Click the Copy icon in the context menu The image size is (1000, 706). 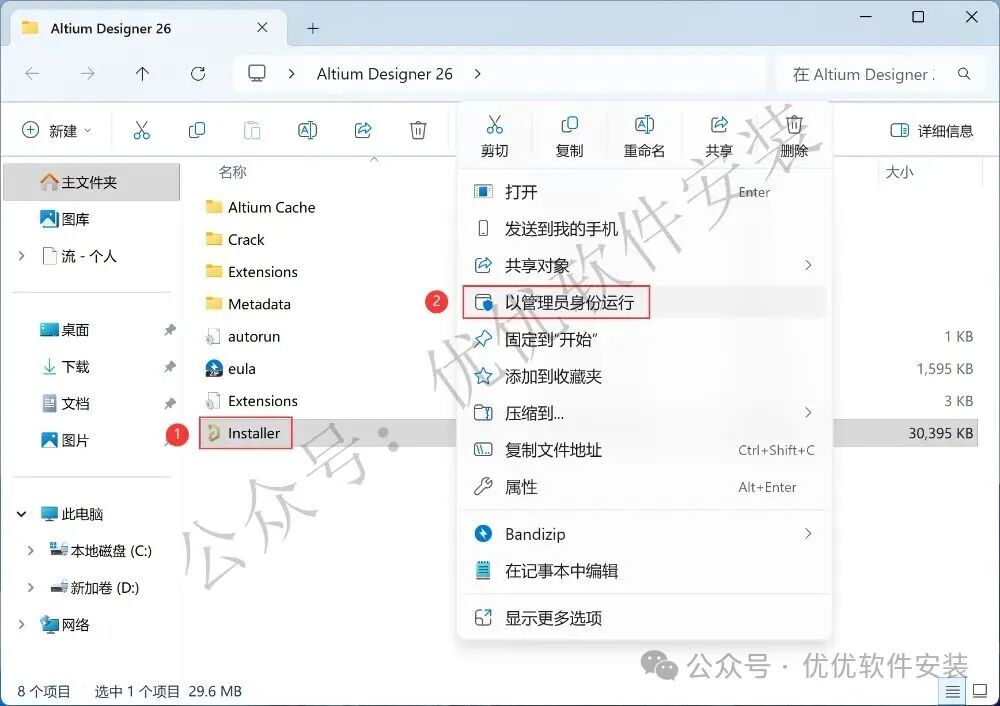point(569,124)
